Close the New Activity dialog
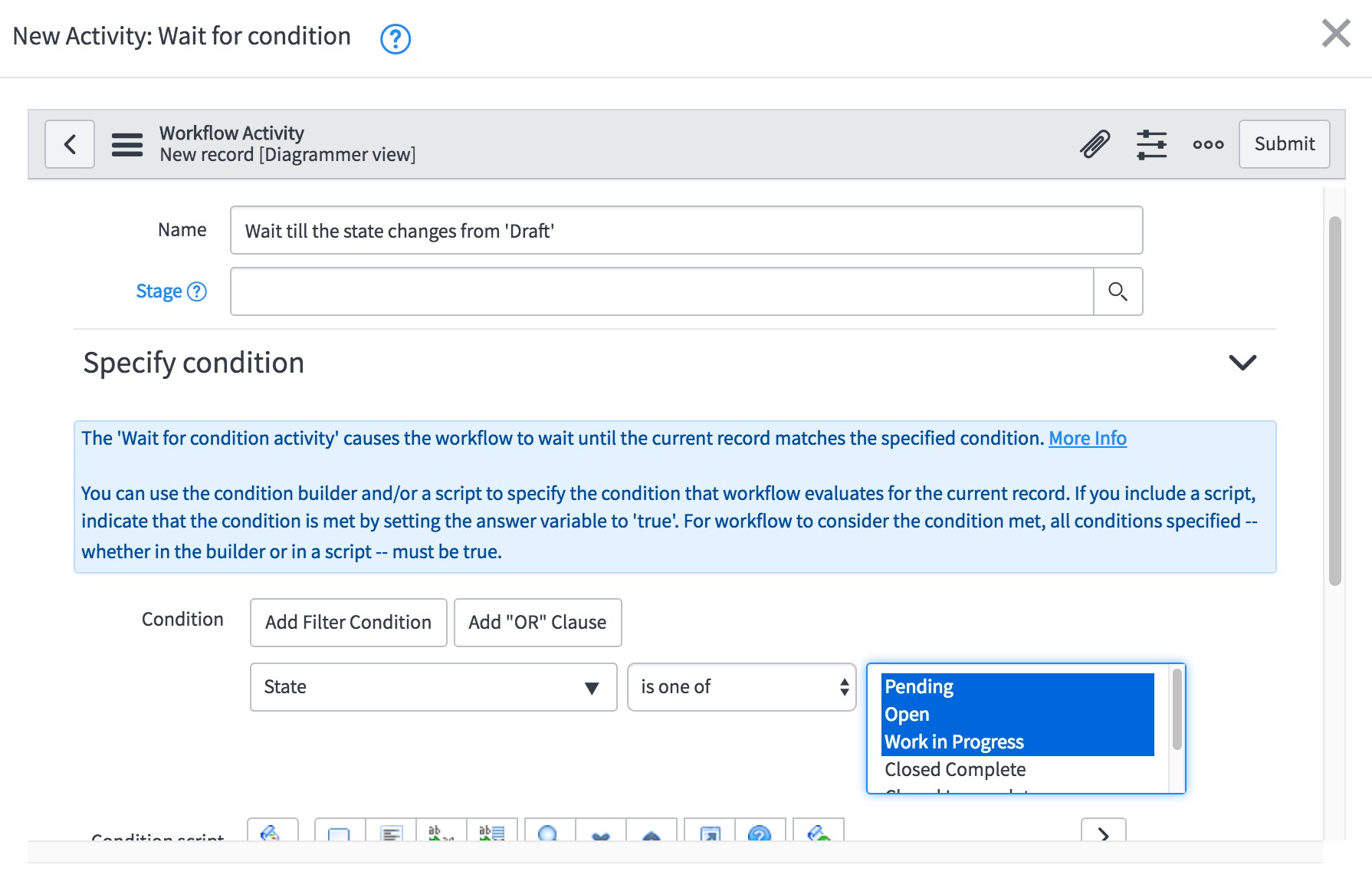Image resolution: width=1372 pixels, height=888 pixels. 1336,33
